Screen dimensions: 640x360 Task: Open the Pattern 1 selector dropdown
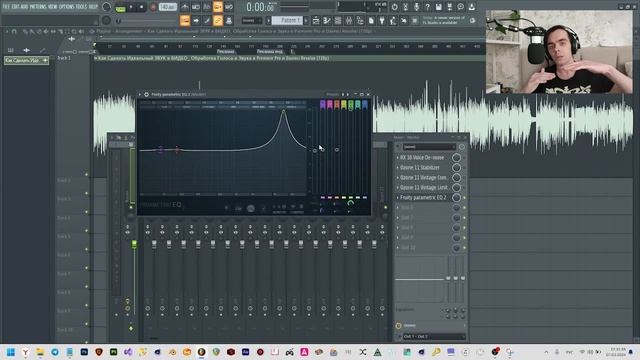tap(286, 20)
